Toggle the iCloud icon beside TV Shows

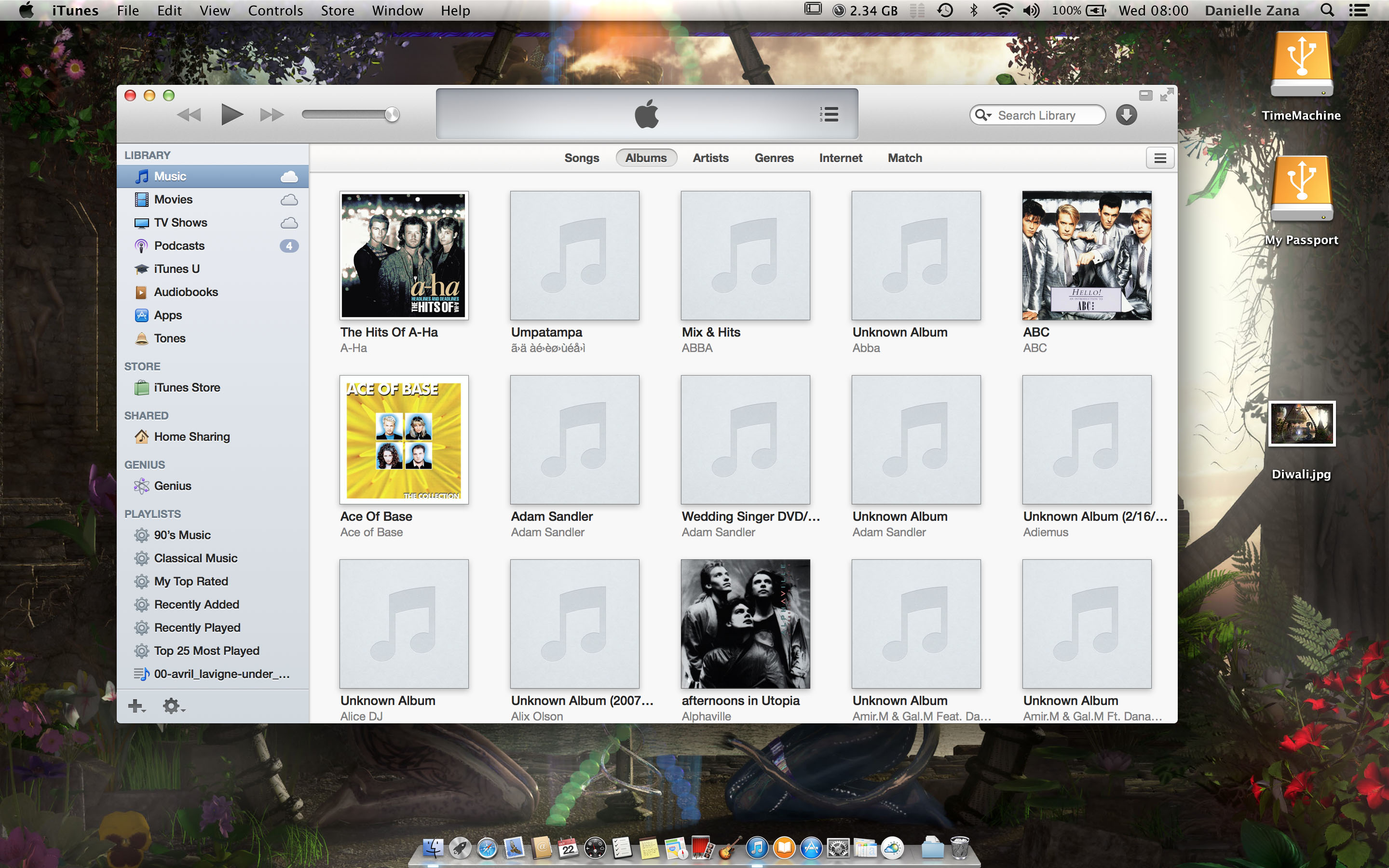click(x=289, y=223)
